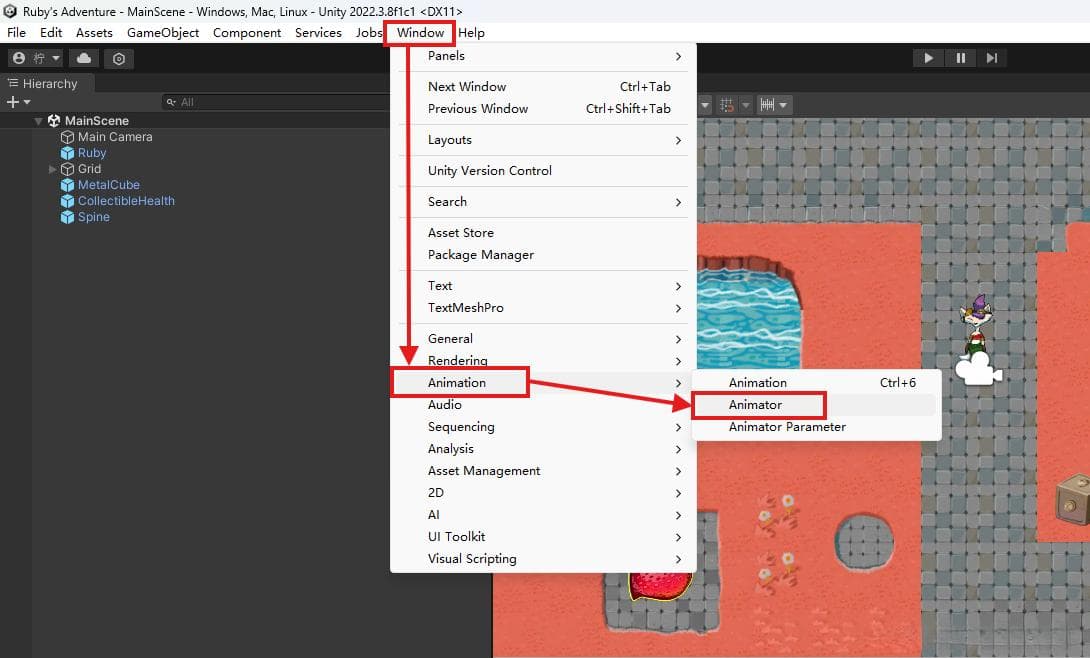The image size is (1090, 658).
Task: Open the Component menu
Action: [247, 33]
